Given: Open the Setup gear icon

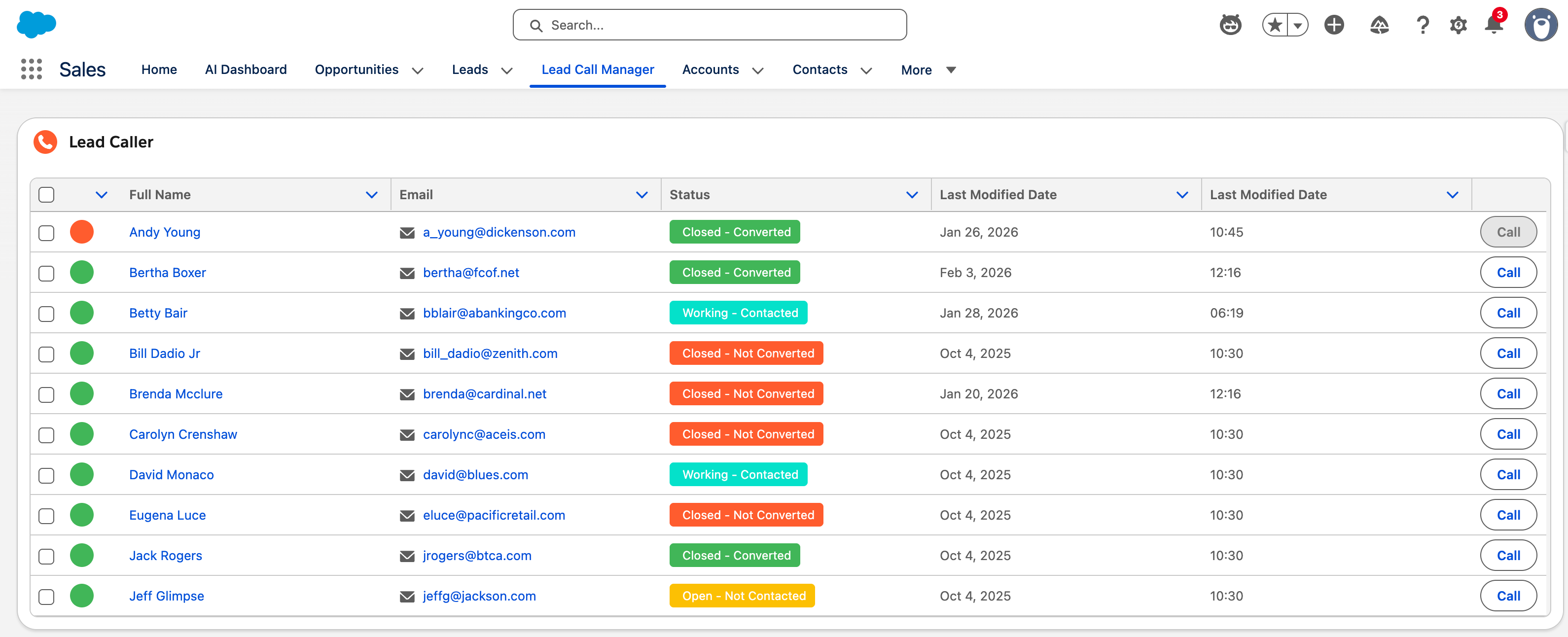Looking at the screenshot, I should click(x=1458, y=25).
